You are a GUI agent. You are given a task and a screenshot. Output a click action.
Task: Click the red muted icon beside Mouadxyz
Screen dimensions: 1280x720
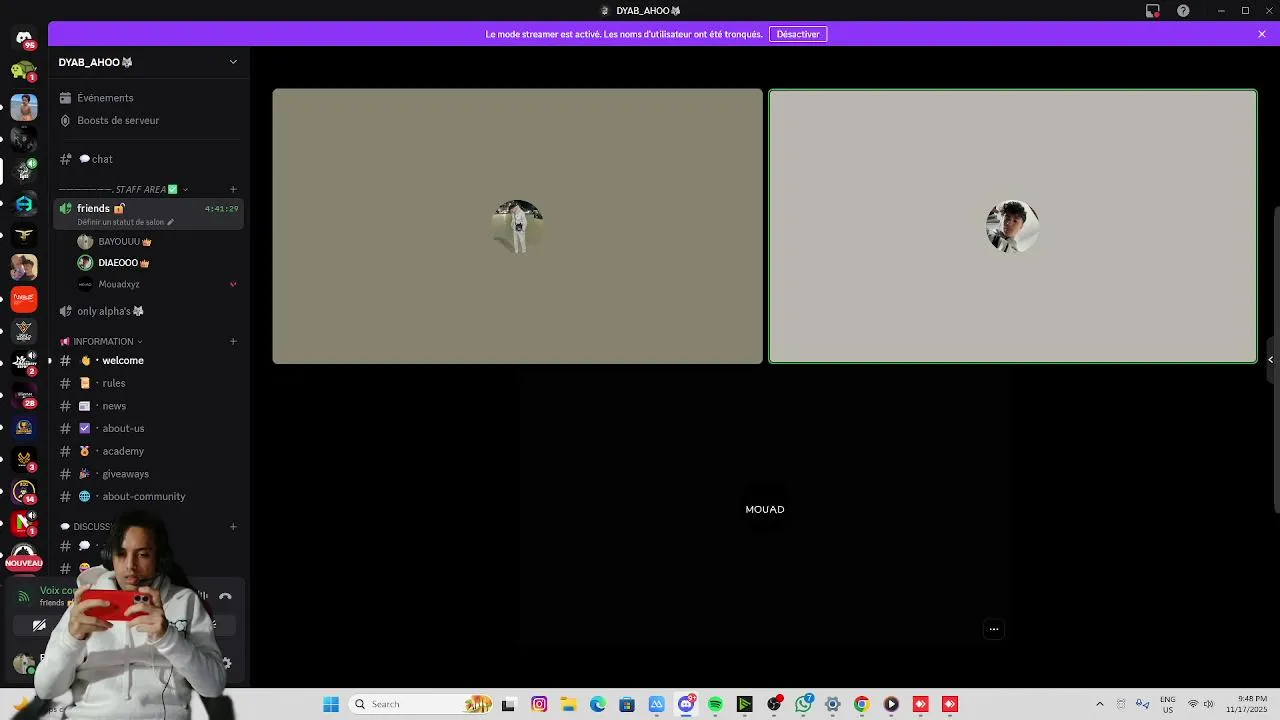pos(233,284)
